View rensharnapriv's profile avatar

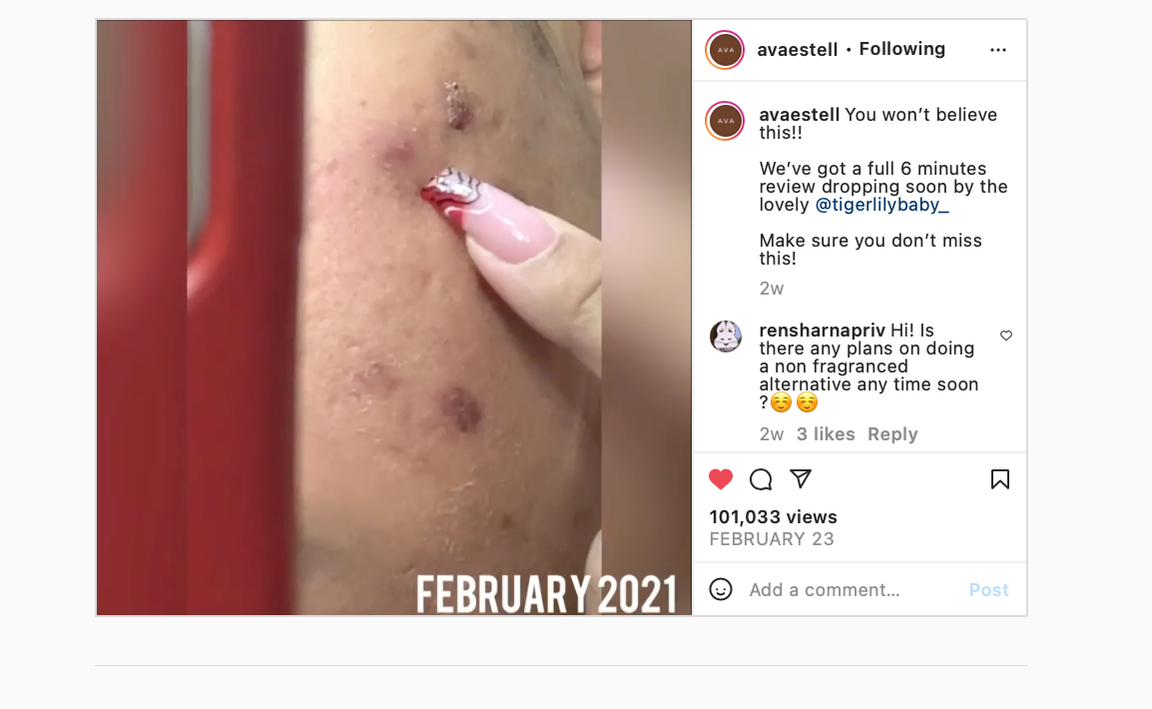[725, 336]
